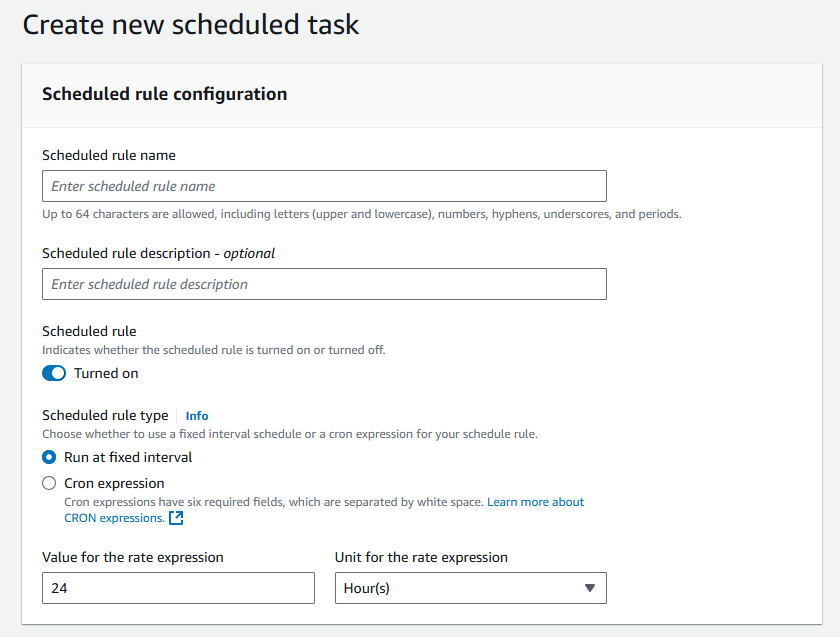Click the Turned on label
This screenshot has width=840, height=637.
[106, 373]
